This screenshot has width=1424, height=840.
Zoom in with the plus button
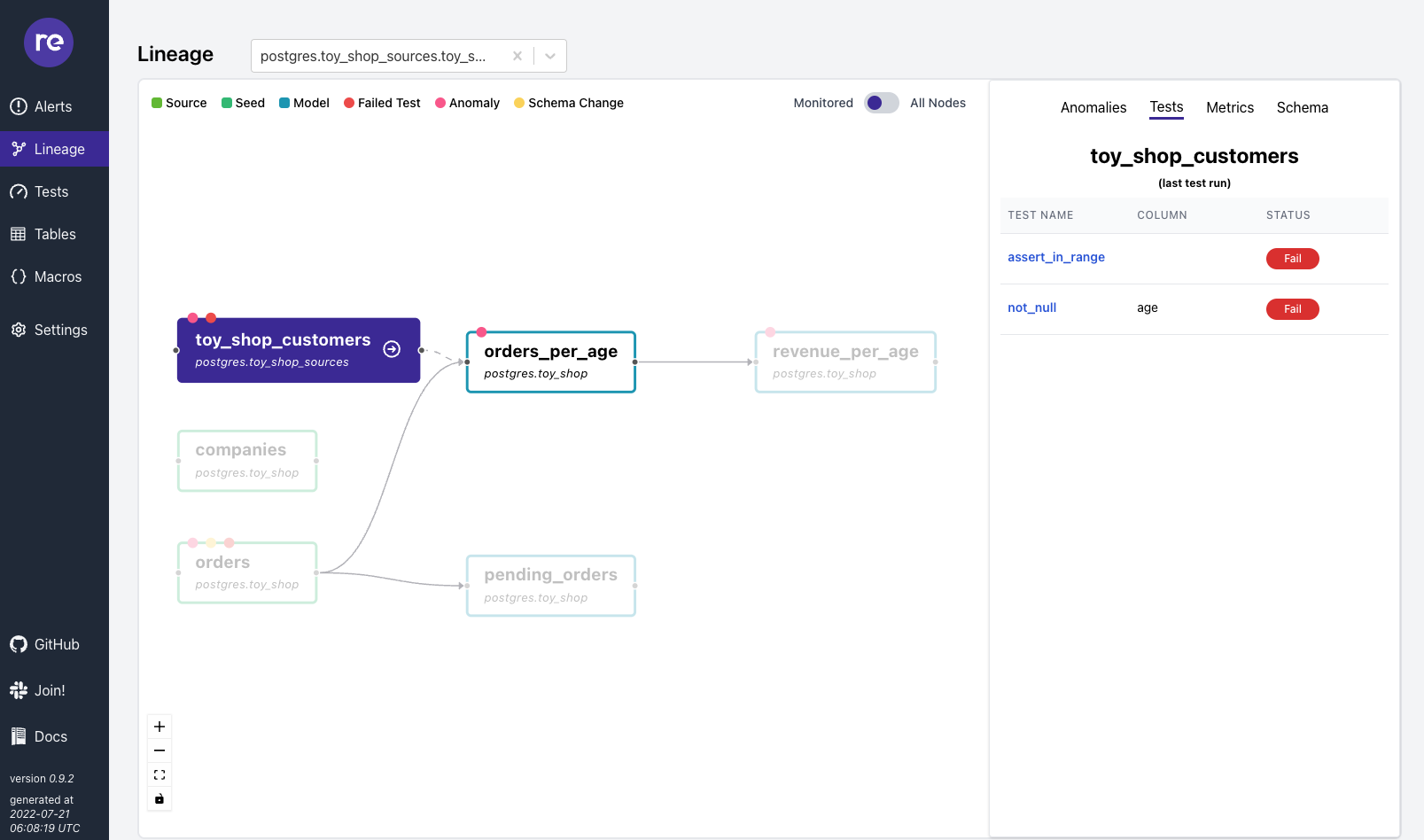pos(160,727)
